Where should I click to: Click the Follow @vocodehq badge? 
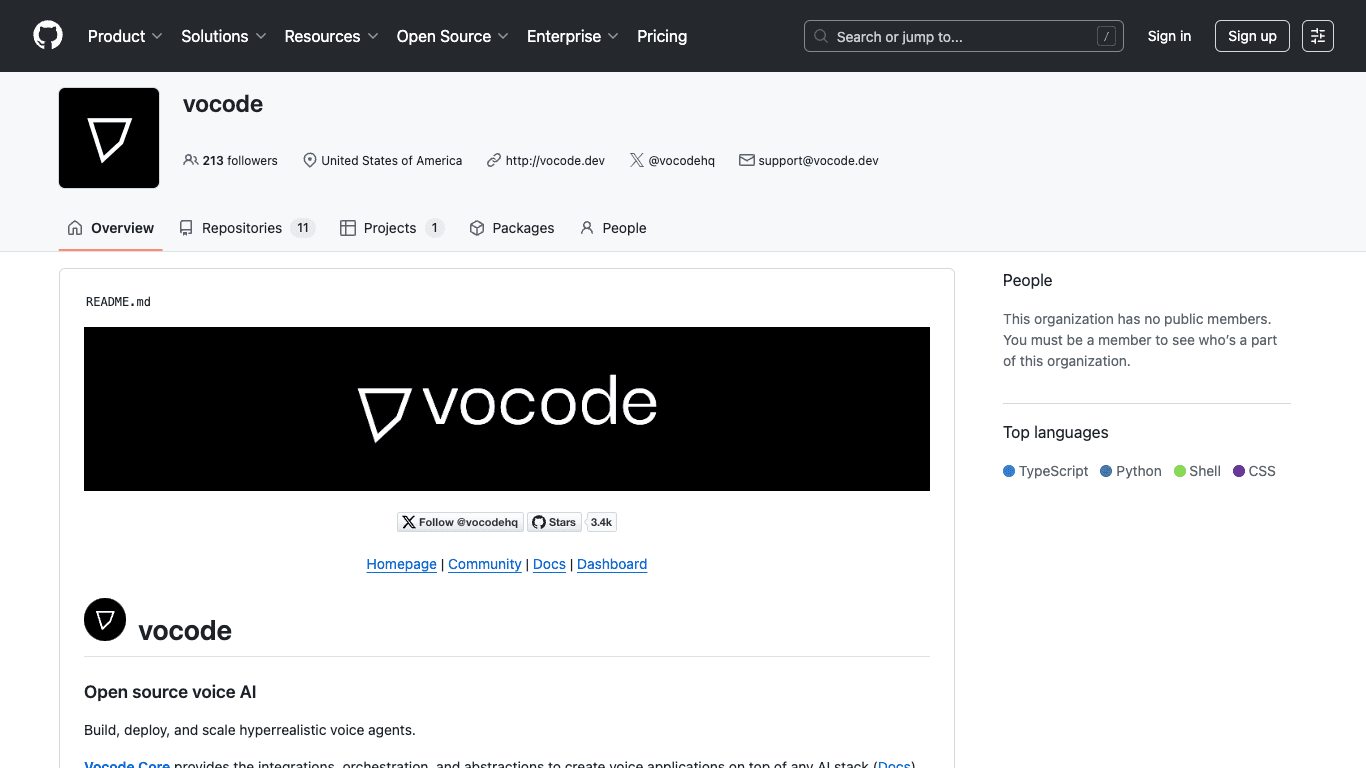(x=460, y=522)
